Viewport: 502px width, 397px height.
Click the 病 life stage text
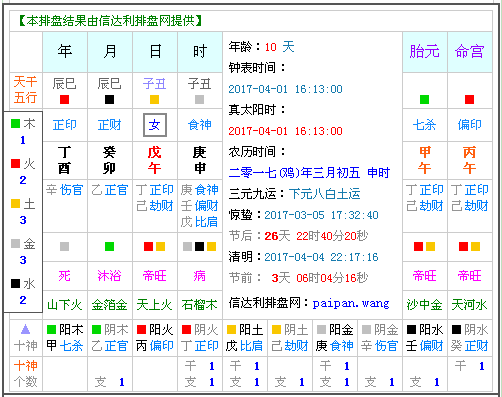click(x=200, y=276)
